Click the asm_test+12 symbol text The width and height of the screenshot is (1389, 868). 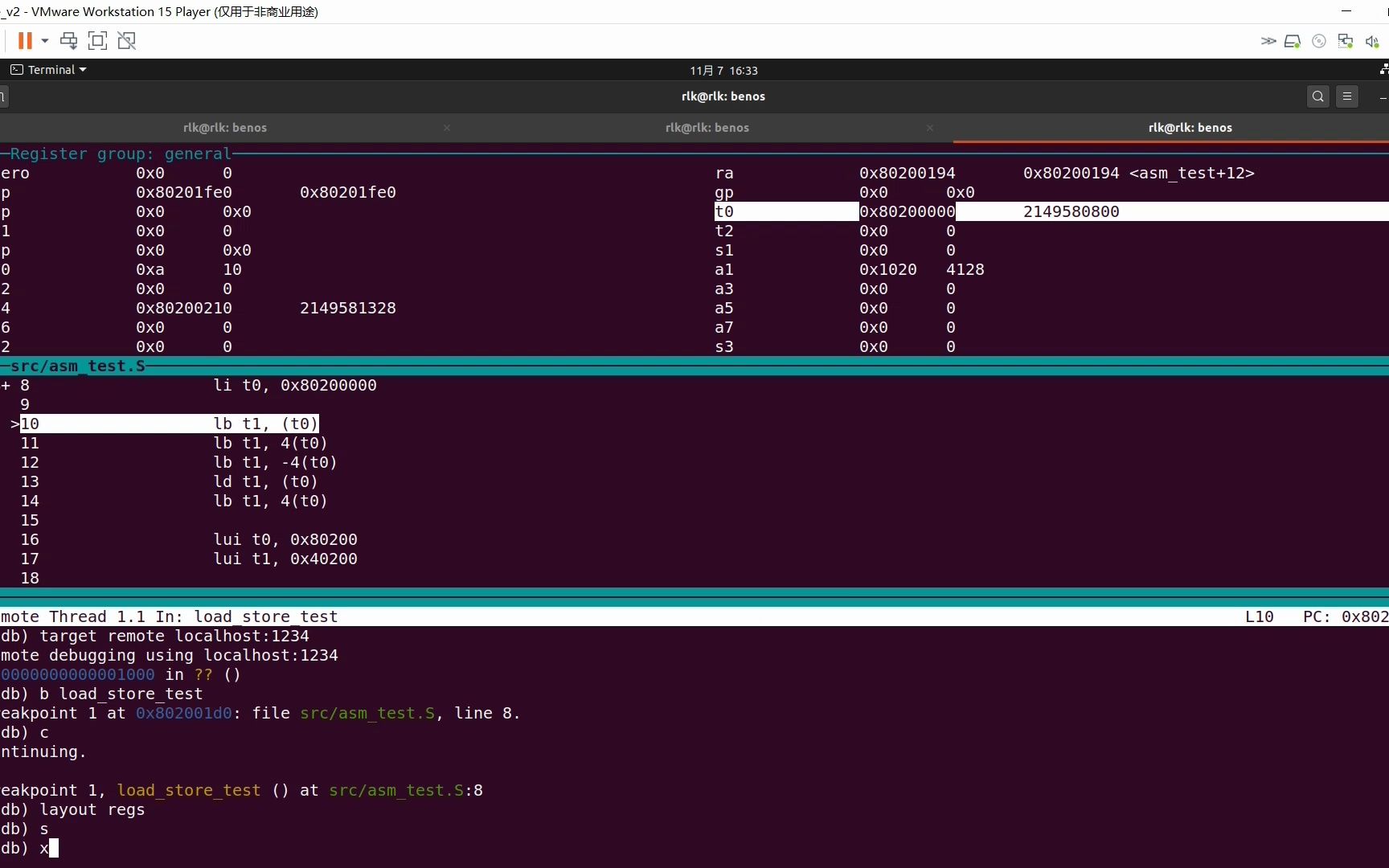coord(1192,173)
